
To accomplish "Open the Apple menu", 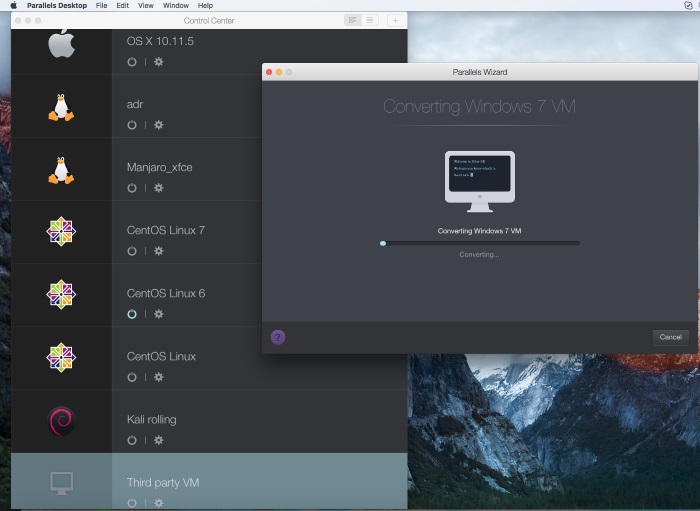I will [x=13, y=5].
